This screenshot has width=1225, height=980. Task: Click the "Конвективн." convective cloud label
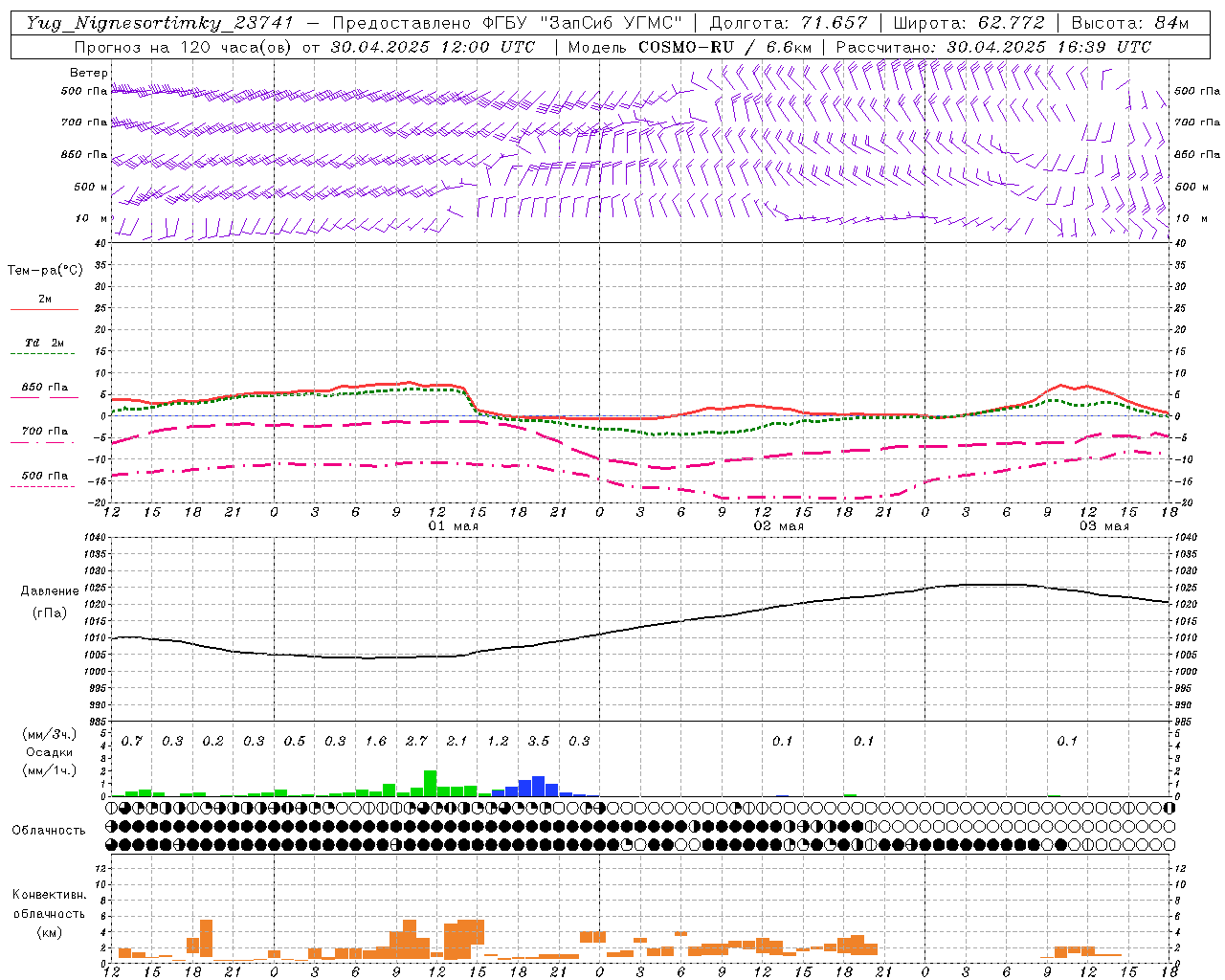pyautogui.click(x=49, y=895)
